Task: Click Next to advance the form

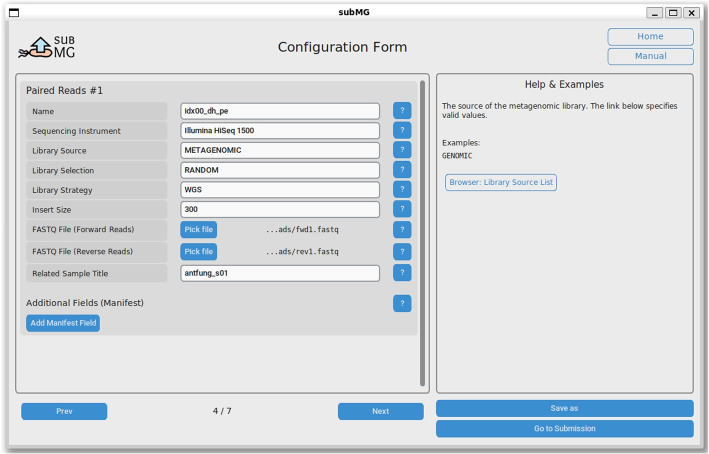Action: click(380, 411)
